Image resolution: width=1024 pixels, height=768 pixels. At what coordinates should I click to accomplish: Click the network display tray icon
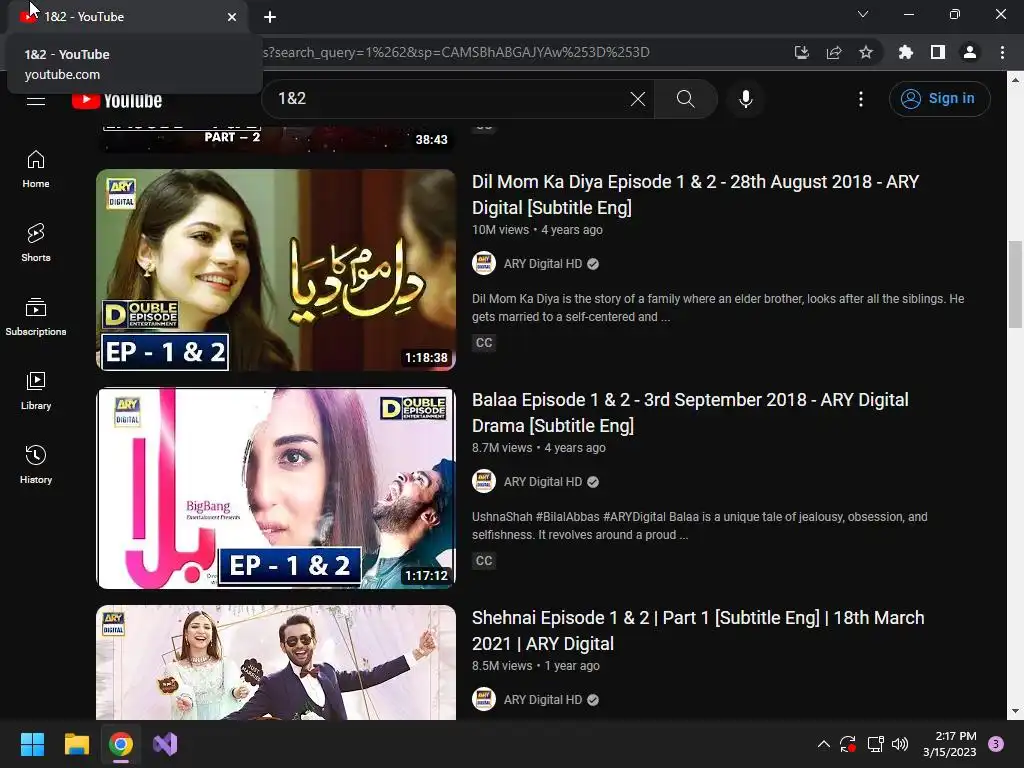(x=875, y=744)
